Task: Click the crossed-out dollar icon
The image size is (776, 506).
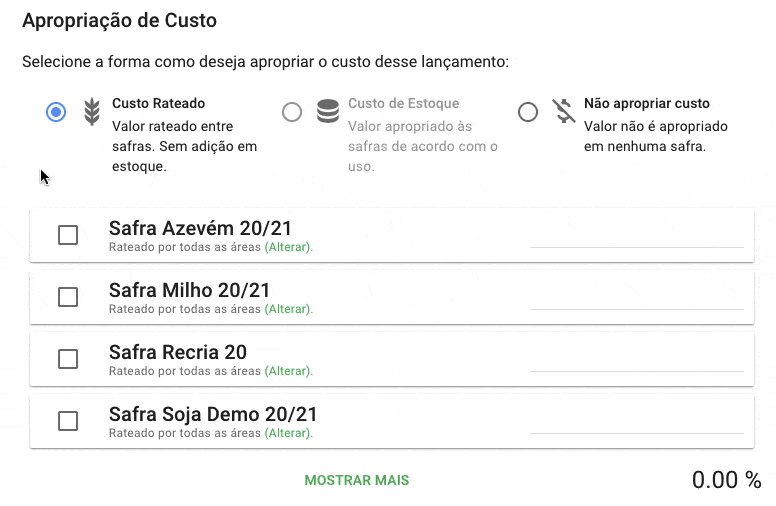Action: [564, 112]
